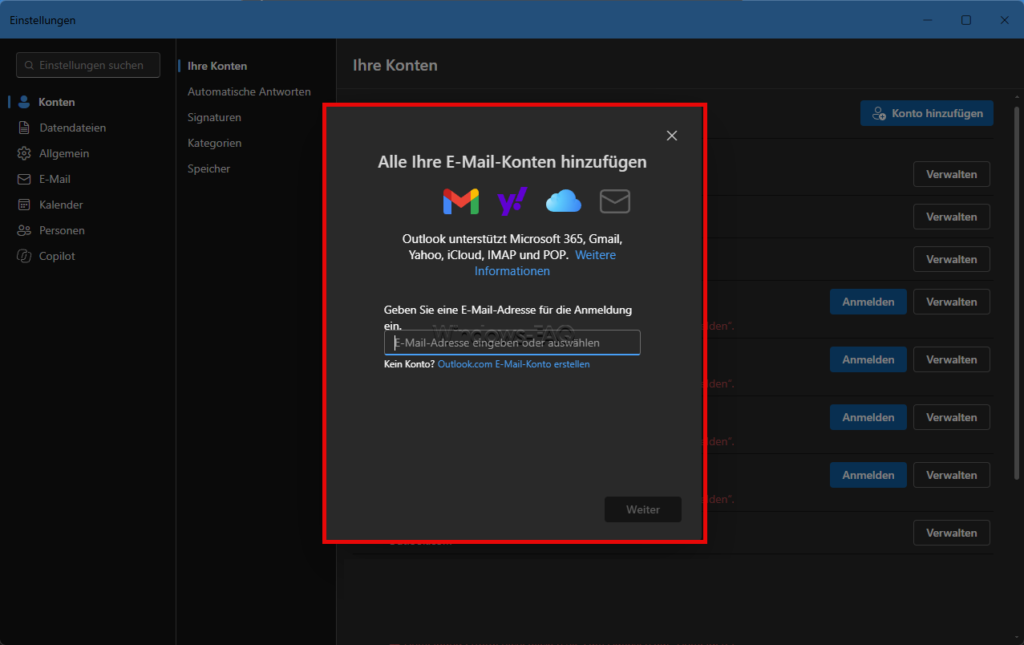
Task: Select Automatische Antworten subpage
Action: (x=249, y=91)
